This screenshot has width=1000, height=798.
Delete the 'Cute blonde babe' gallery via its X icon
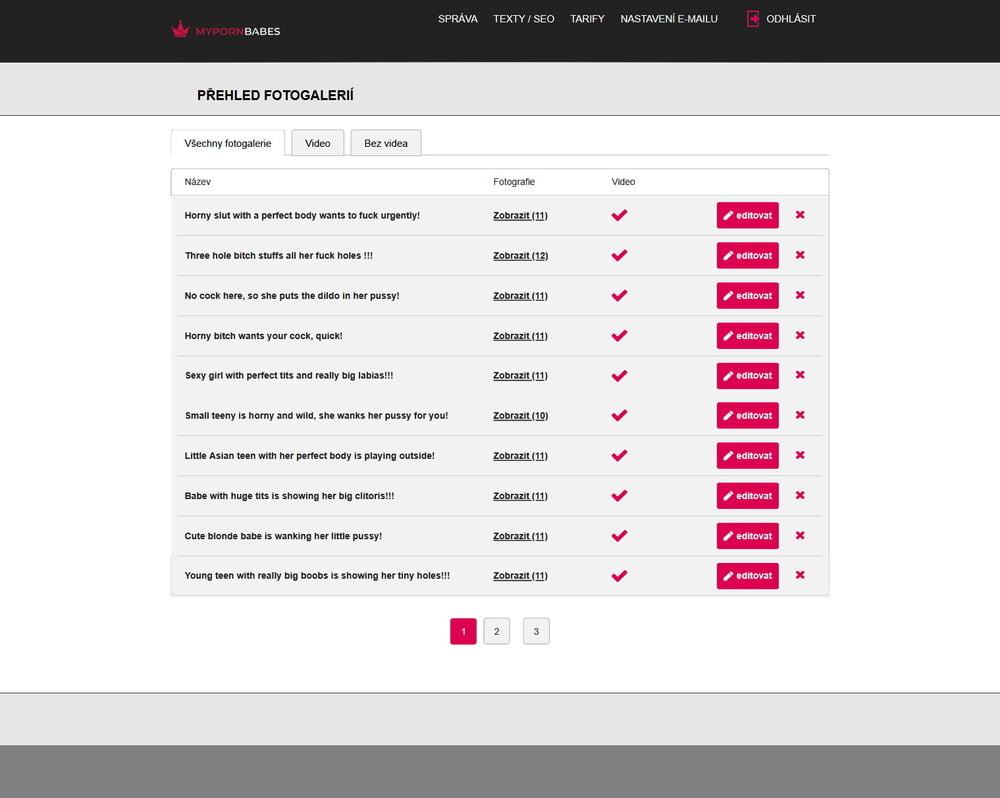pyautogui.click(x=799, y=535)
